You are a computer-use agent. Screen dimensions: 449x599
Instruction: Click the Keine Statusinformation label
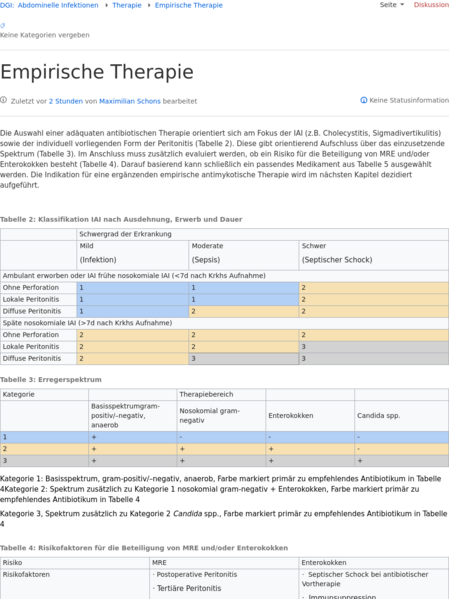409,100
